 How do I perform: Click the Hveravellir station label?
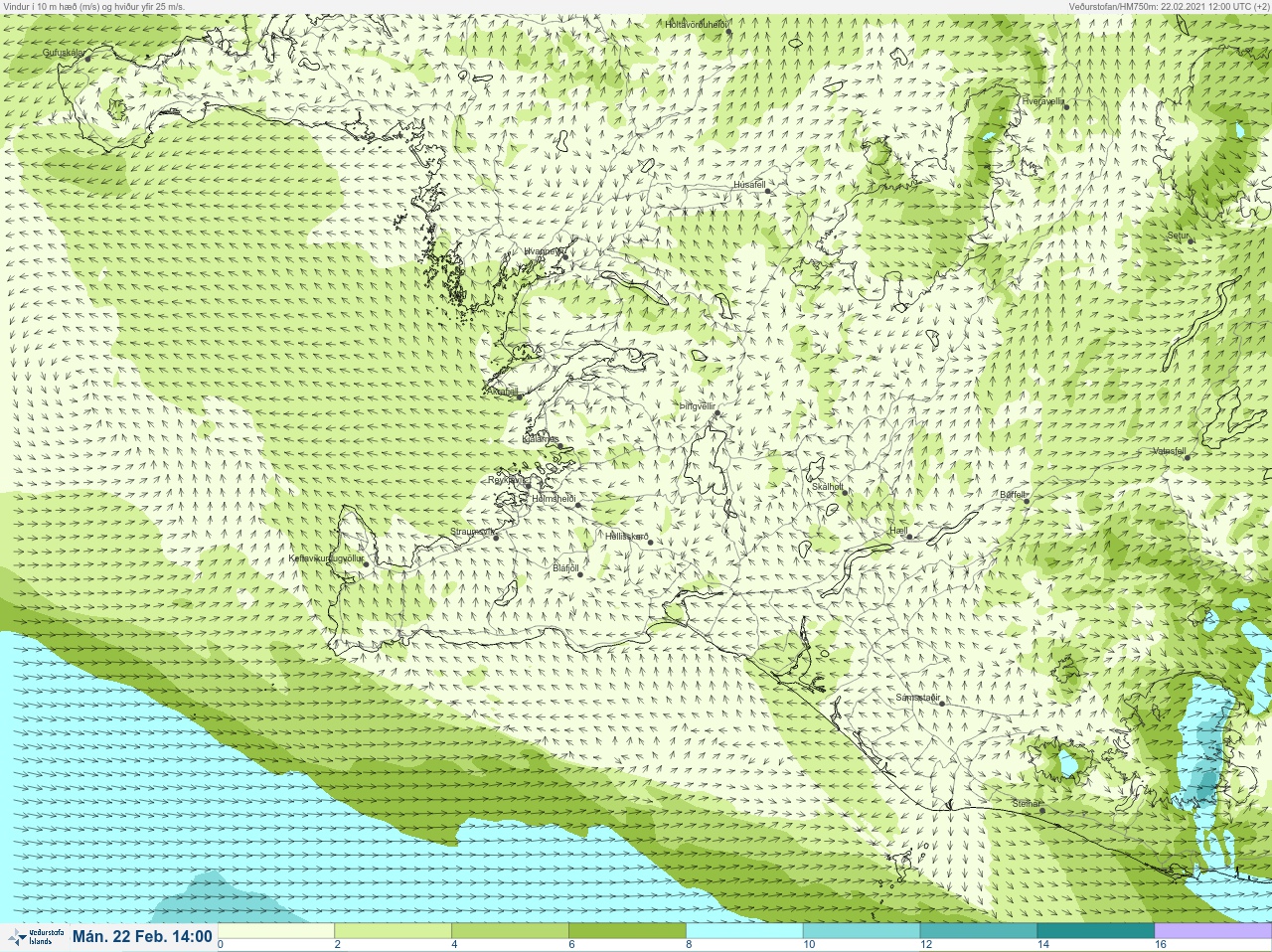[x=1042, y=101]
